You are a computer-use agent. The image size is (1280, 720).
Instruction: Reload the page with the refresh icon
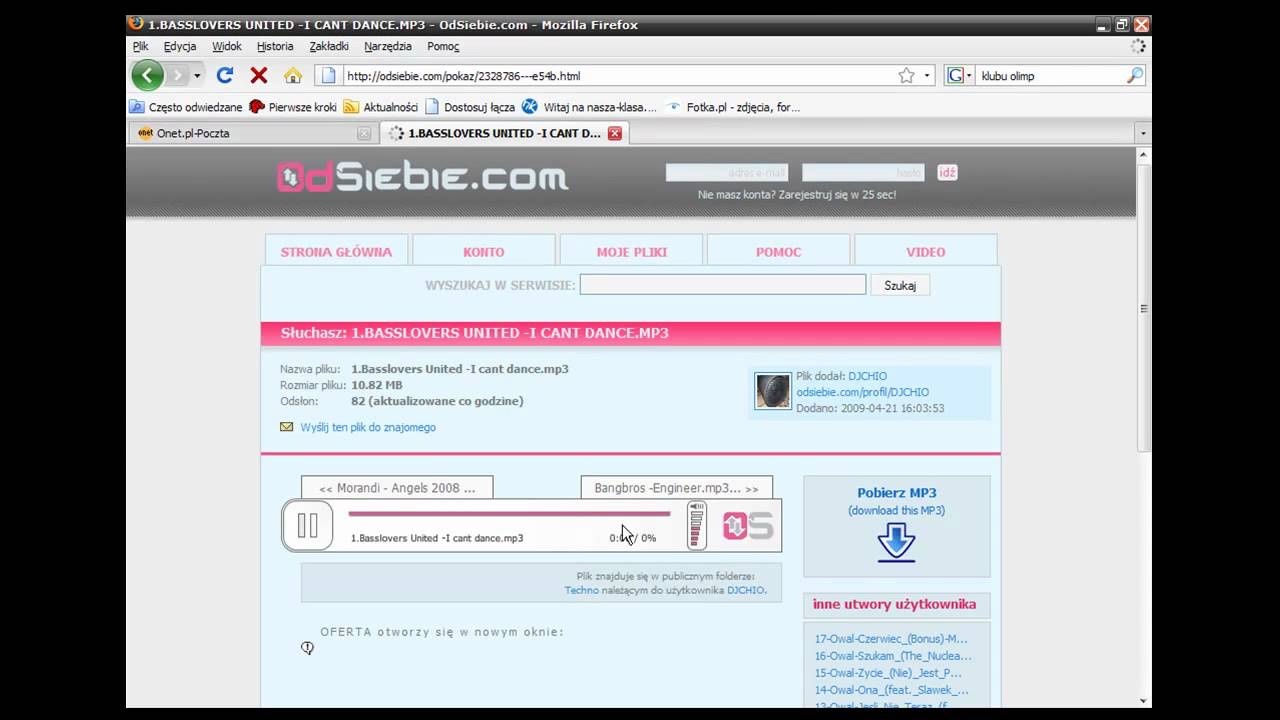(x=225, y=75)
